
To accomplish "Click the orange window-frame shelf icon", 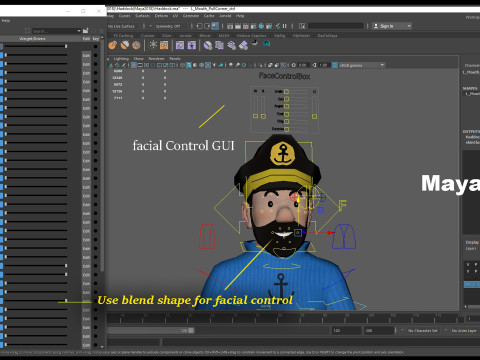I will (x=164, y=45).
